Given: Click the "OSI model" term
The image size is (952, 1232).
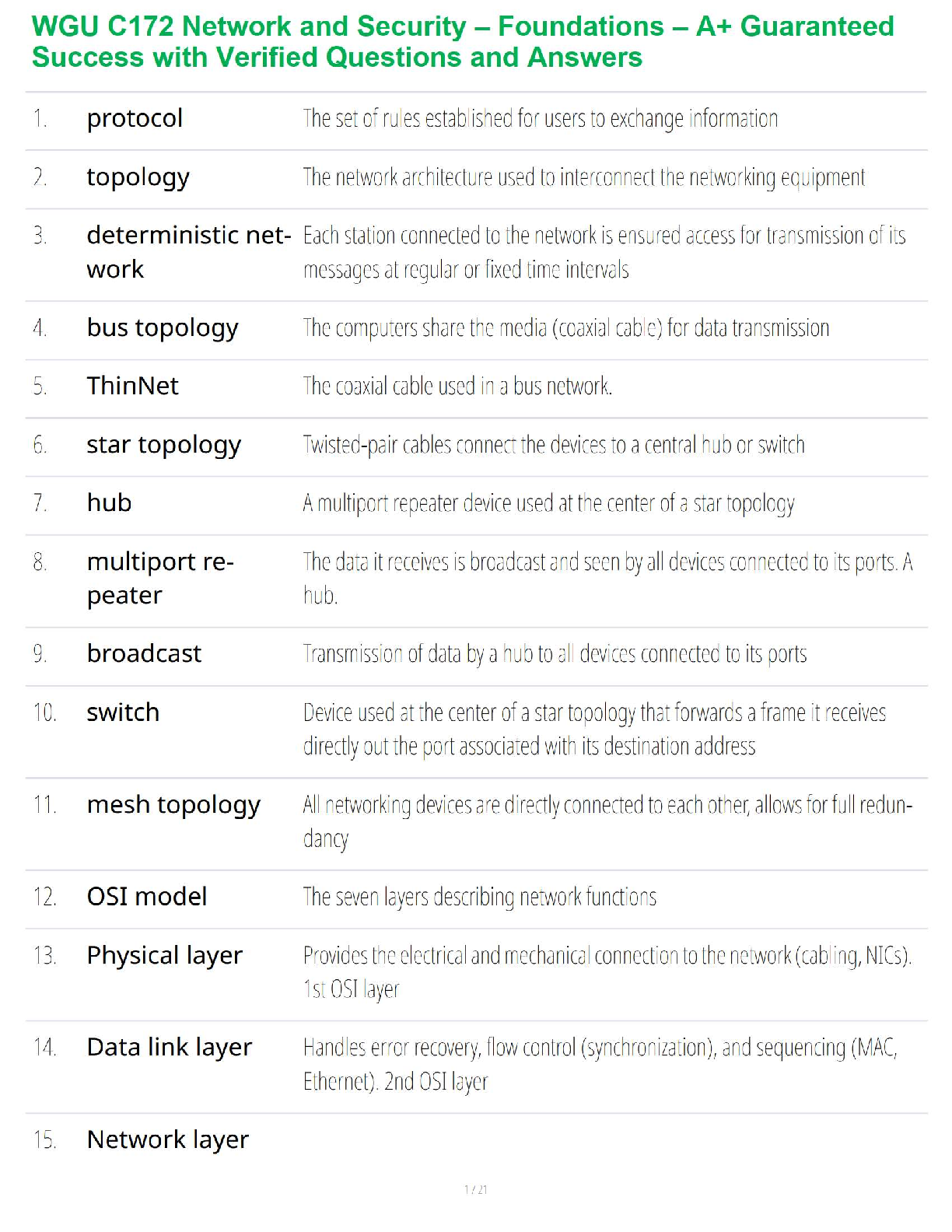Looking at the screenshot, I should coord(147,897).
